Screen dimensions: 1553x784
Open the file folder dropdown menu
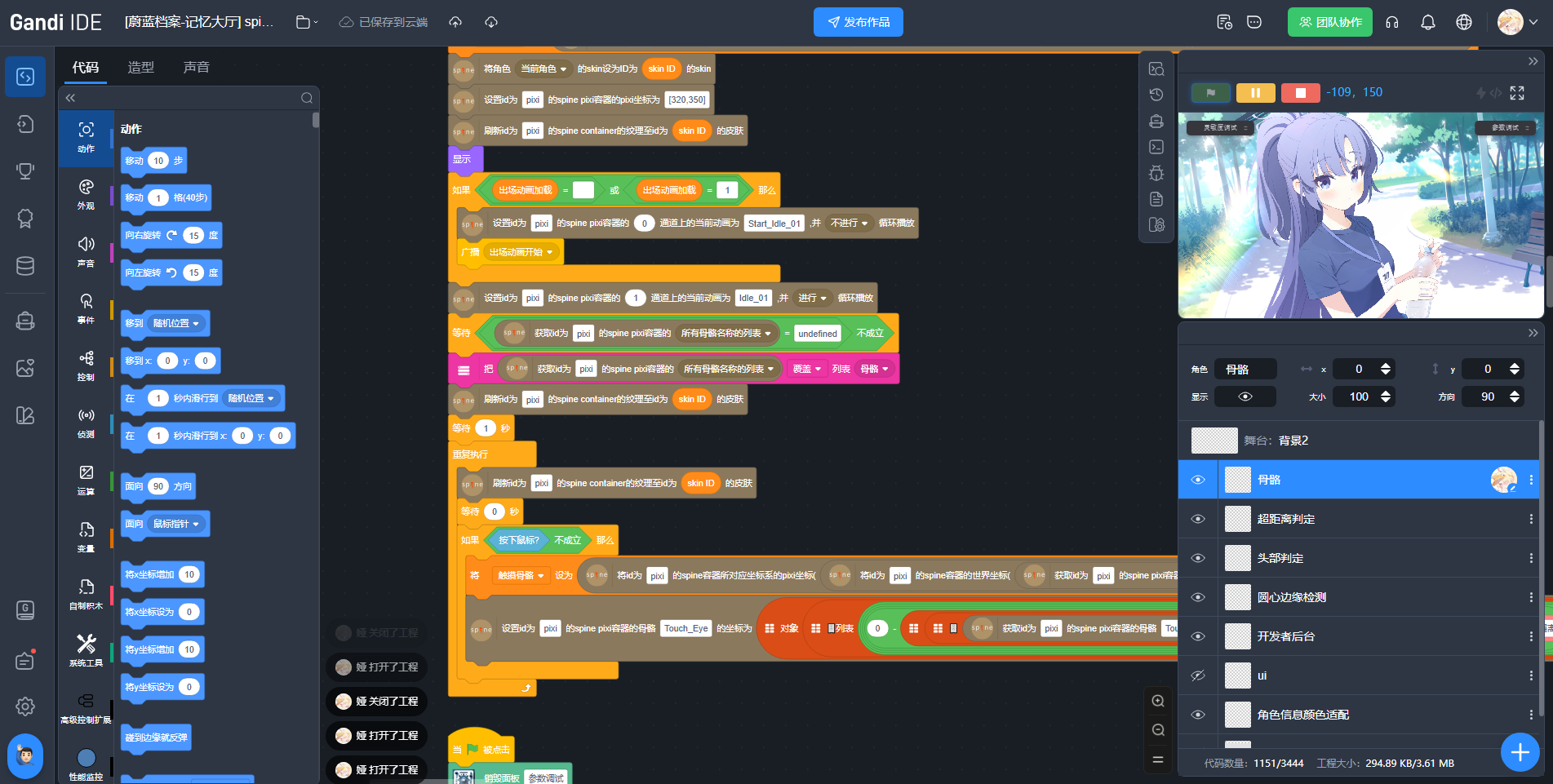[307, 22]
